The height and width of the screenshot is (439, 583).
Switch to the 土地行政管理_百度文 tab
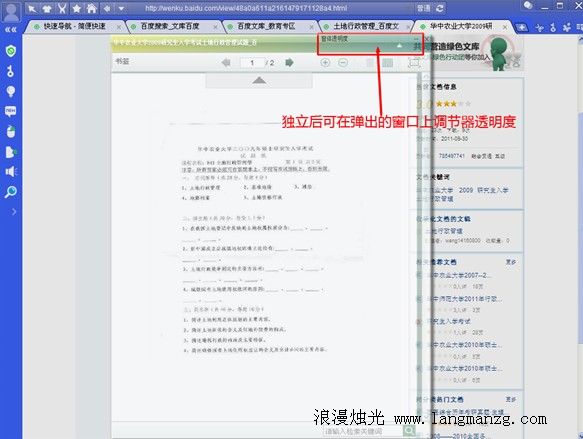(366, 26)
